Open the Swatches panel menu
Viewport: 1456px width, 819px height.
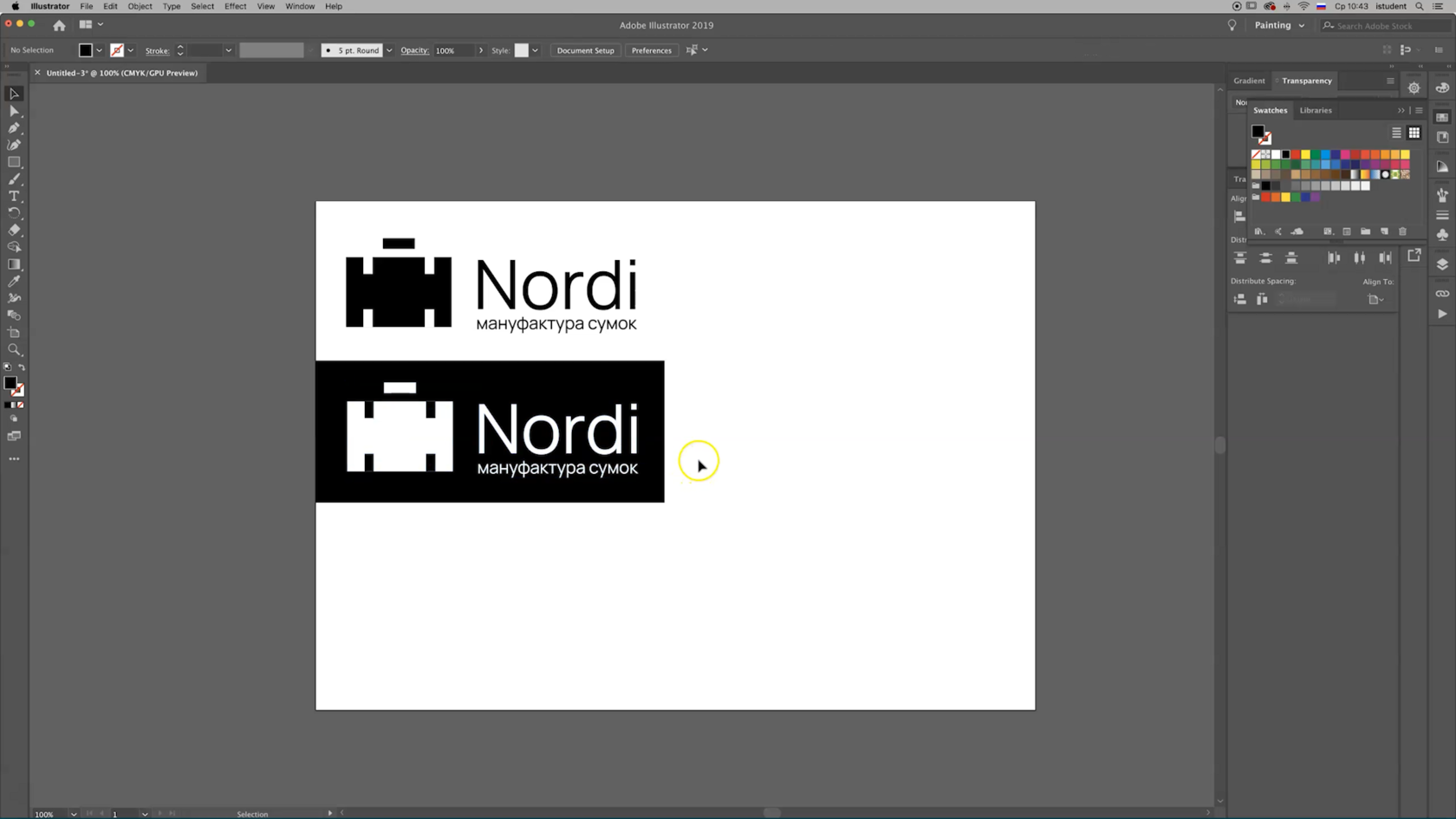coord(1419,110)
